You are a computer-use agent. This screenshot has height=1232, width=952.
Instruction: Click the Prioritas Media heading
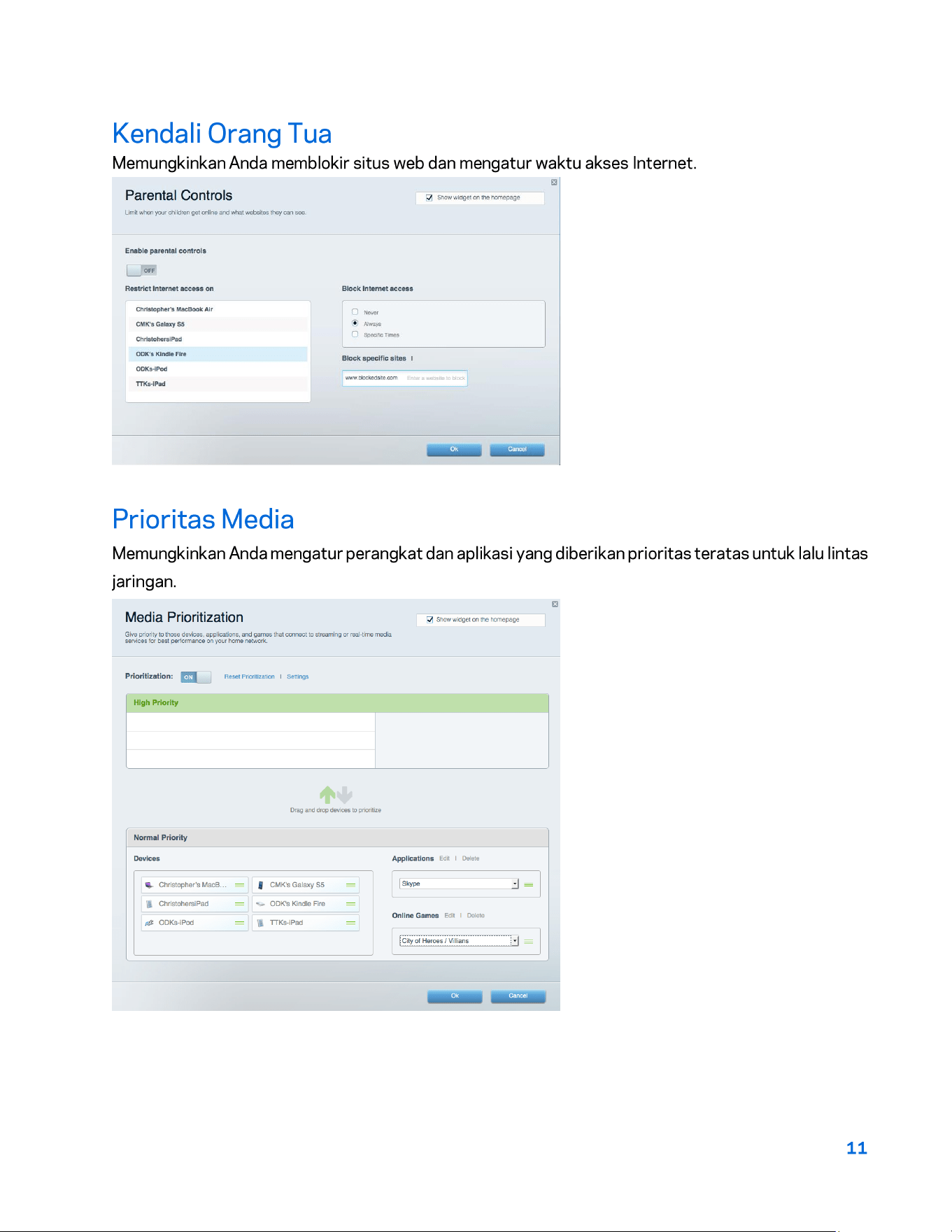pos(203,519)
